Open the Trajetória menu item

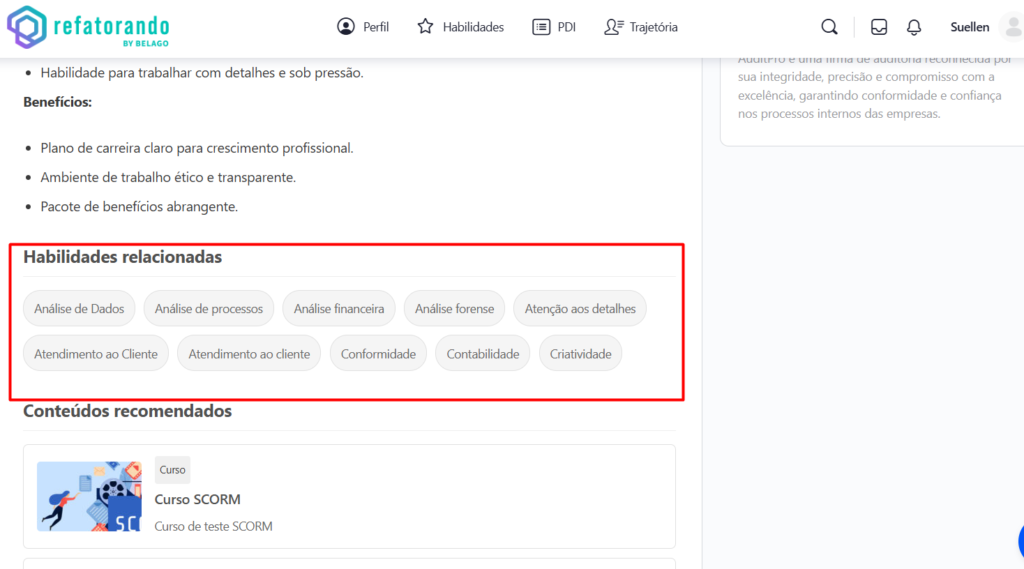pyautogui.click(x=653, y=27)
